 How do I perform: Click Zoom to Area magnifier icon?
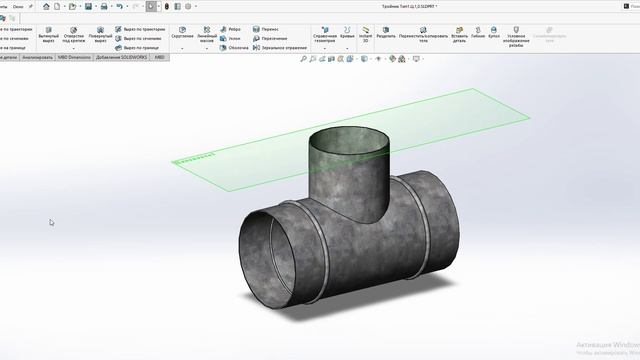coord(313,59)
